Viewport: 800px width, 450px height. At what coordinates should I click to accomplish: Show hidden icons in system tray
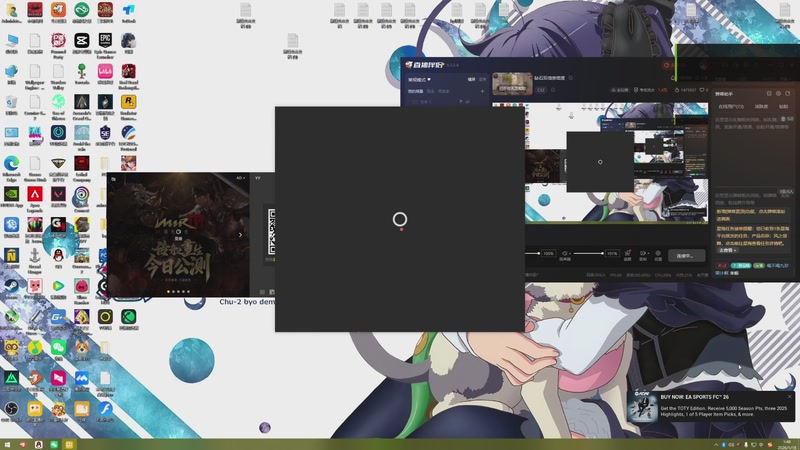tap(716, 445)
